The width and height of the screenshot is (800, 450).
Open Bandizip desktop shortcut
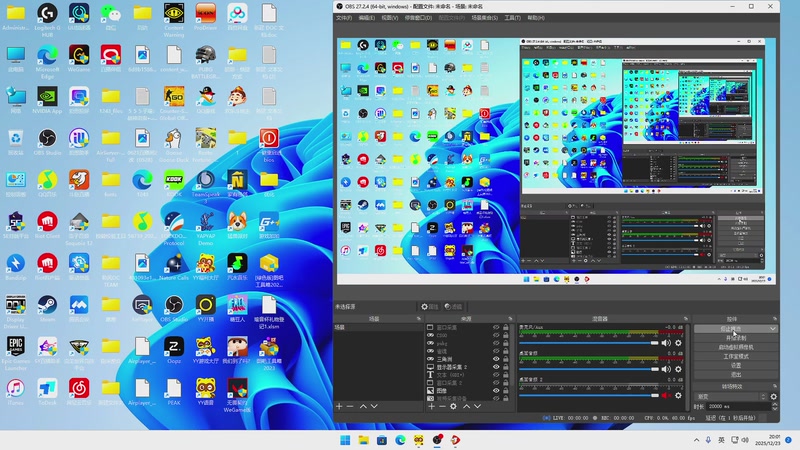click(x=15, y=267)
